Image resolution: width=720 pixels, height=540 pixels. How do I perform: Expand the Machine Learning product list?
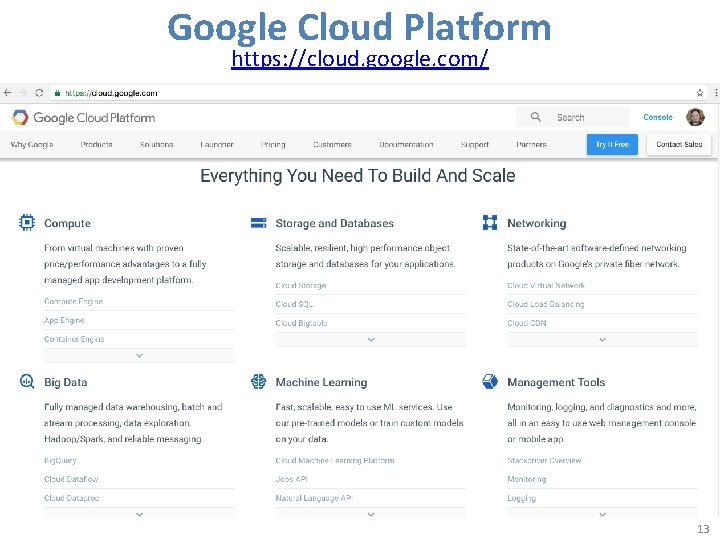(x=371, y=514)
